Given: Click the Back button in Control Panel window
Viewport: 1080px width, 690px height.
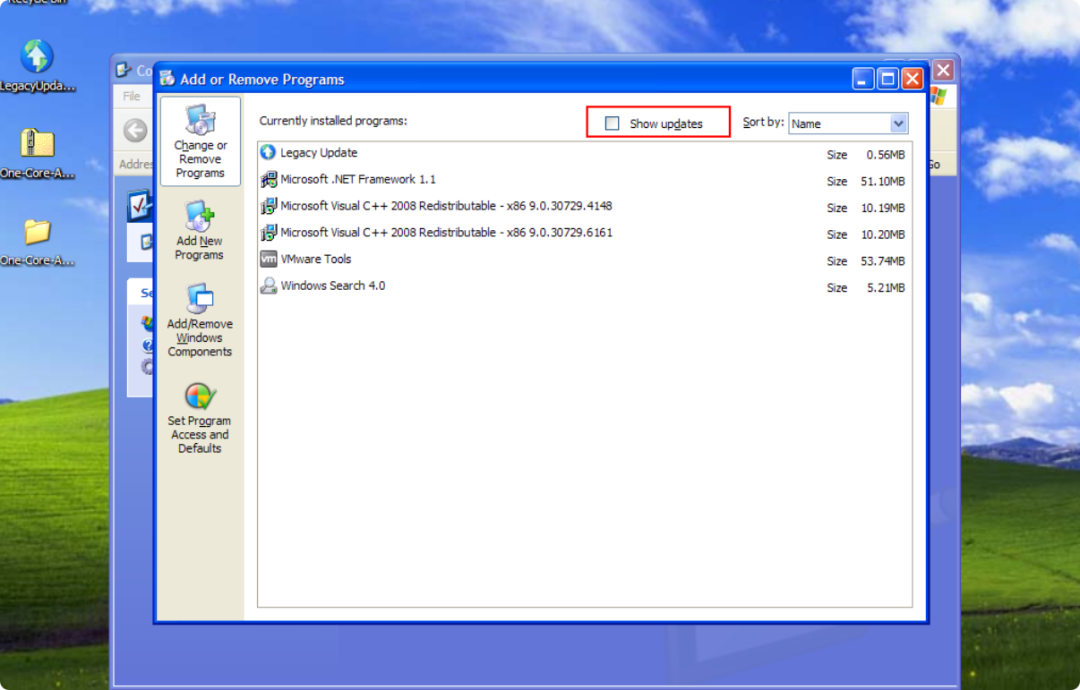Looking at the screenshot, I should point(135,130).
